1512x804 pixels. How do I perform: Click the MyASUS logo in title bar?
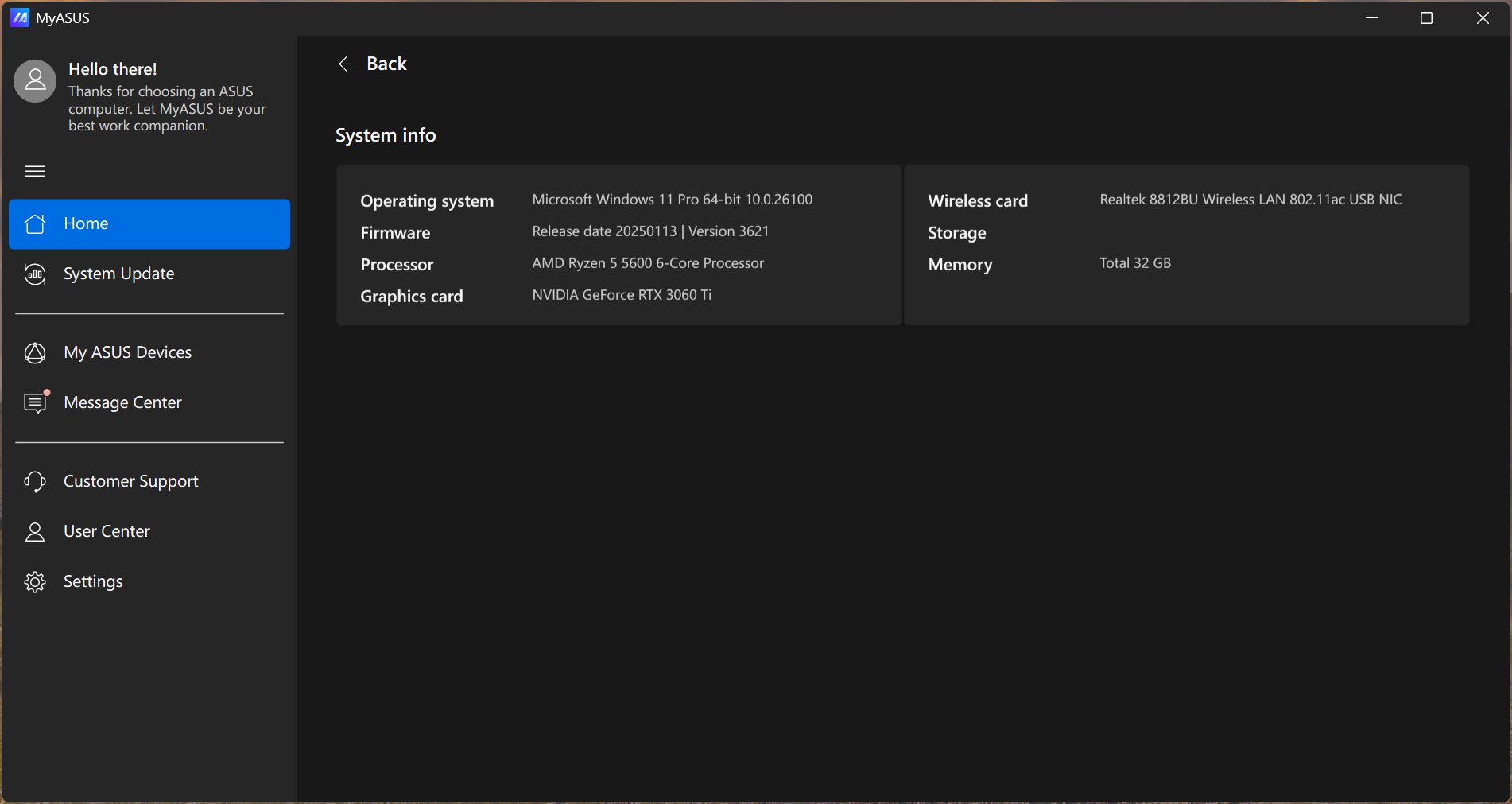20,17
